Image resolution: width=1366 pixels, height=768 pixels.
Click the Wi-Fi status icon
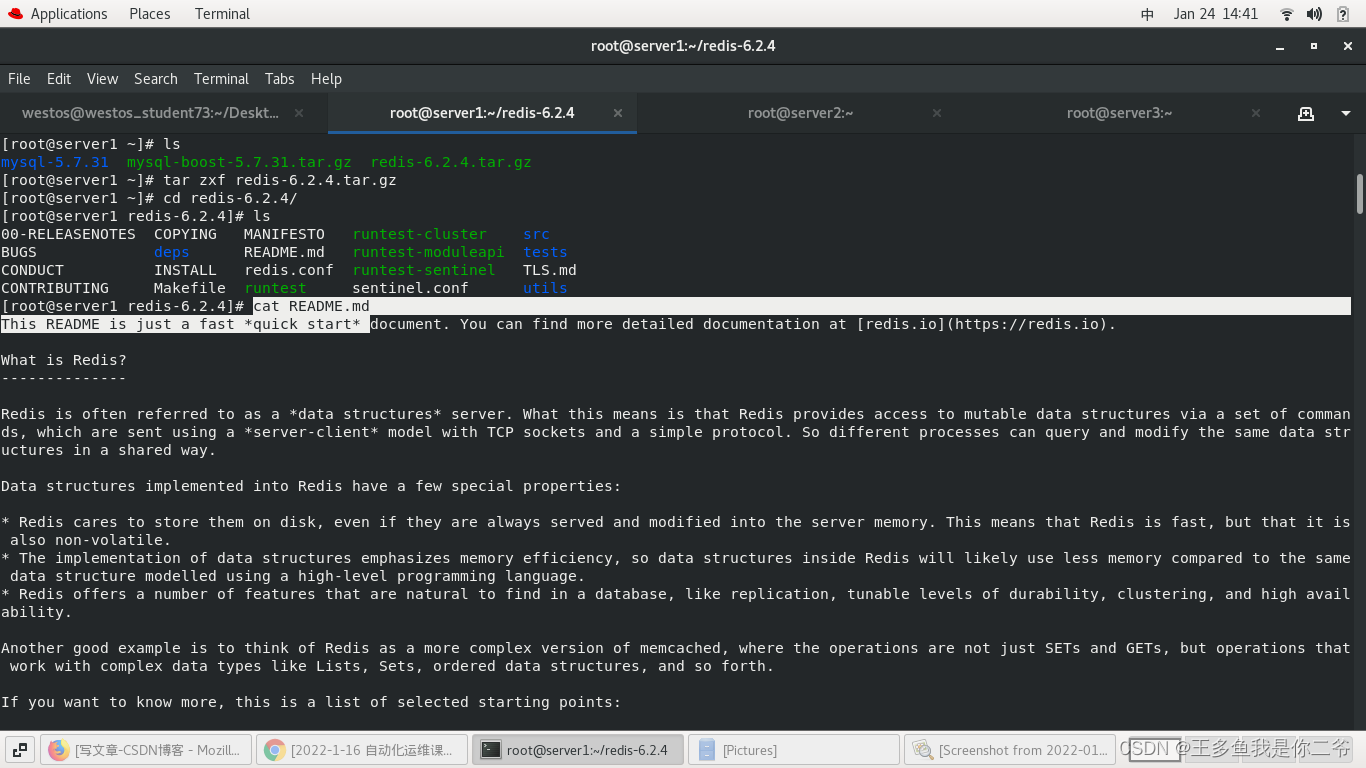(1287, 14)
